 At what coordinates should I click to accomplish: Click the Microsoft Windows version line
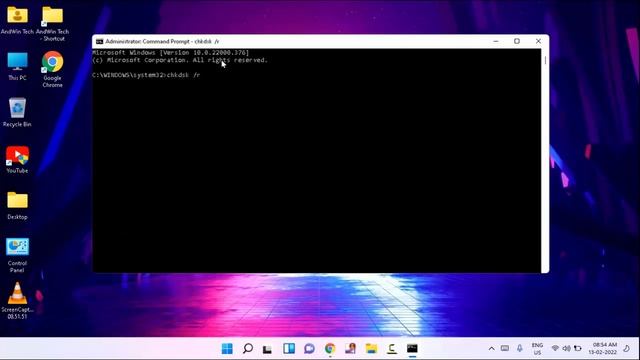click(x=171, y=53)
